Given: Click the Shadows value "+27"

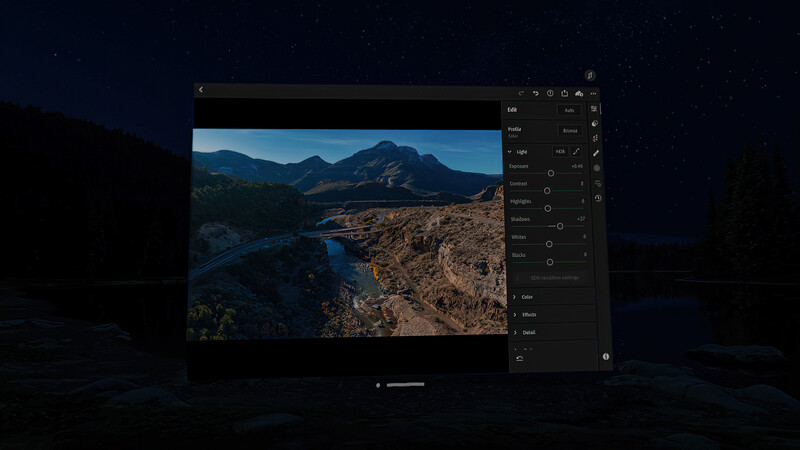Looking at the screenshot, I should coord(581,219).
